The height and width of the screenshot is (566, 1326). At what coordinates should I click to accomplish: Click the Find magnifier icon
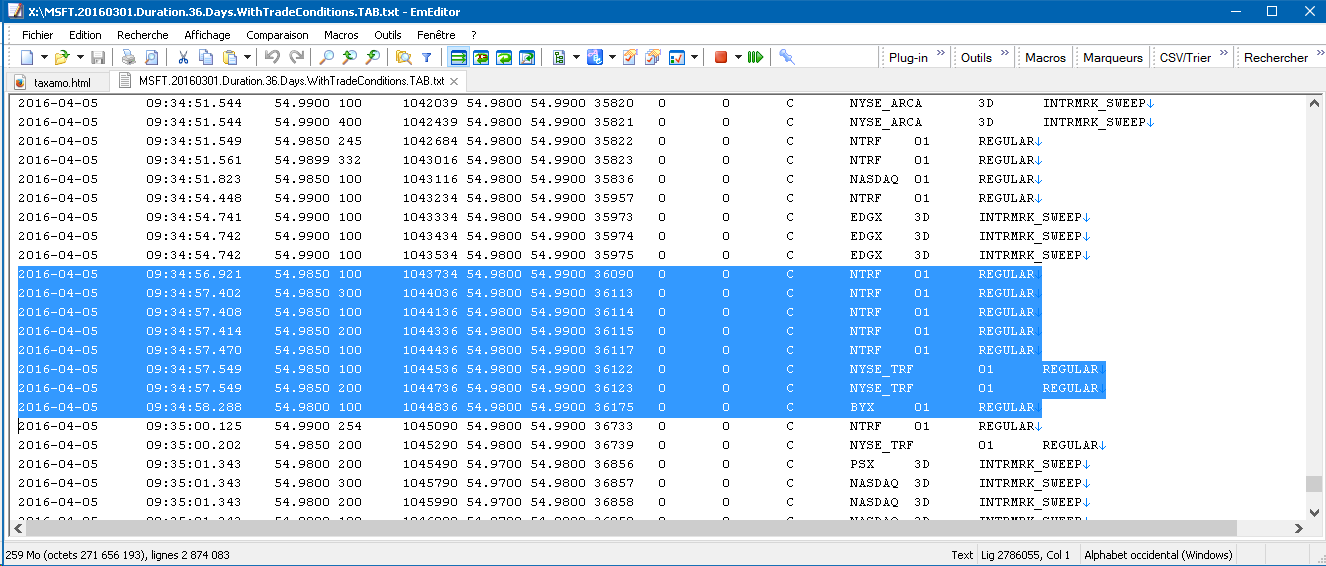[x=326, y=57]
